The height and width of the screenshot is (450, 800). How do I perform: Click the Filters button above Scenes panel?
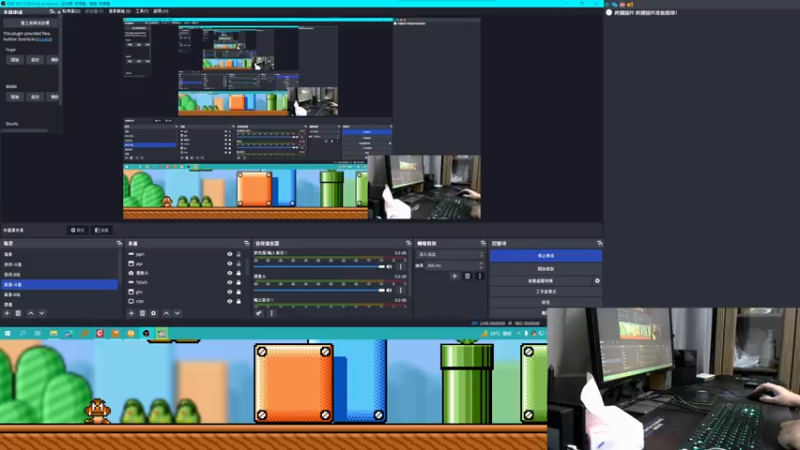click(102, 230)
